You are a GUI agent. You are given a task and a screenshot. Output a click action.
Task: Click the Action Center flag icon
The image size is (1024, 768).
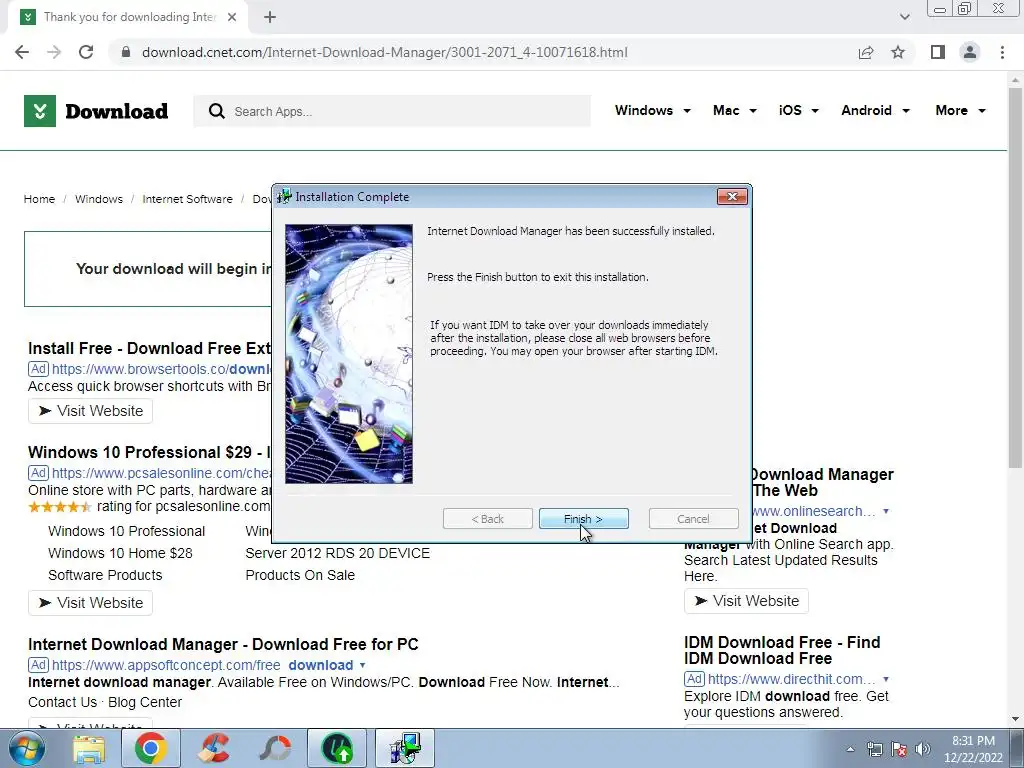(899, 749)
